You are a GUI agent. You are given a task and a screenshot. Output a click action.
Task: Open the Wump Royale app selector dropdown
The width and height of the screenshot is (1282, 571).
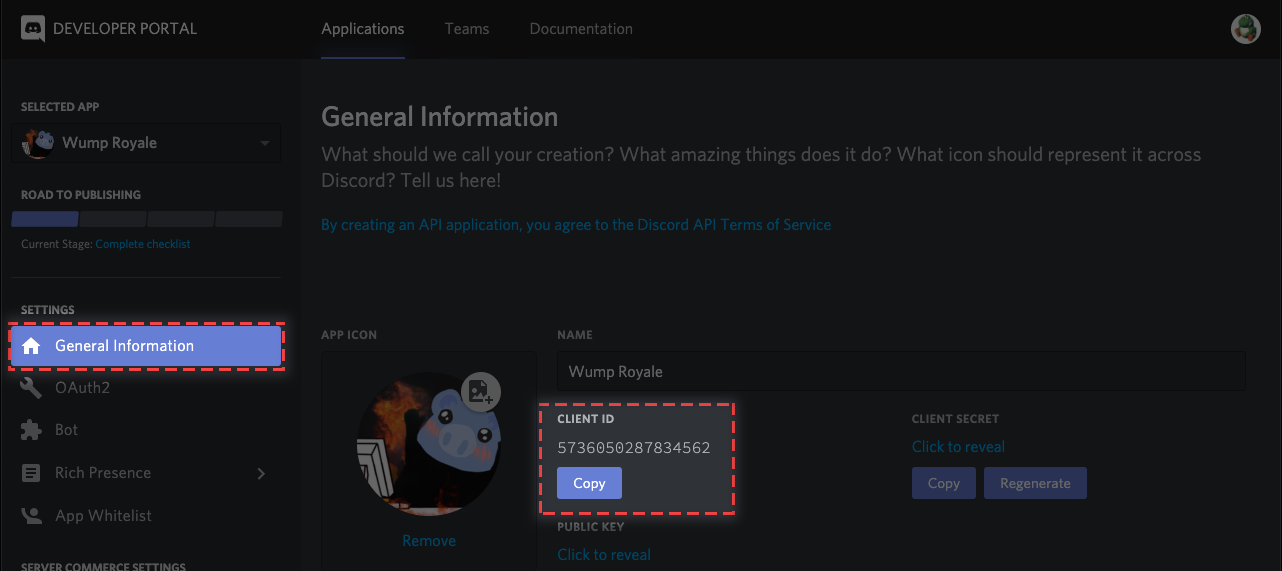coord(147,143)
